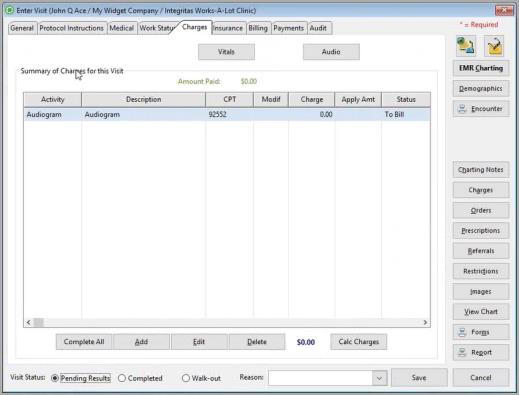Viewport: 519px width, 395px height.
Task: Click the patient records icon above EMR Charting
Action: click(465, 46)
